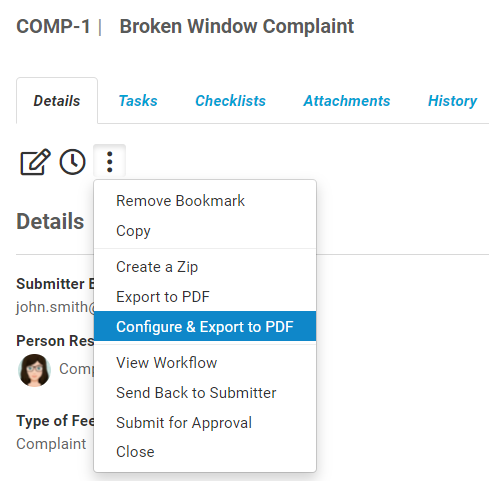Screen dimensions: 489x481
Task: Toggle the three-dot more actions menu
Action: pyautogui.click(x=110, y=162)
